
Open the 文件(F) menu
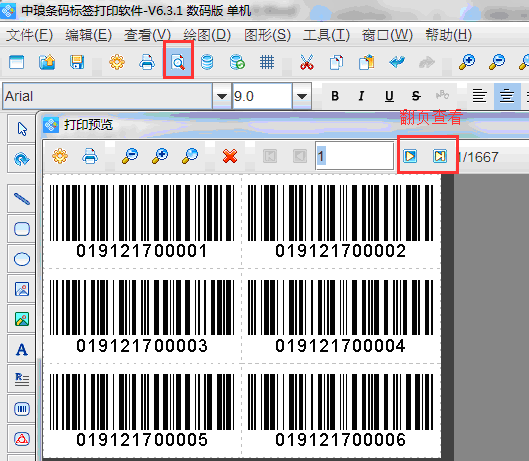click(x=29, y=35)
